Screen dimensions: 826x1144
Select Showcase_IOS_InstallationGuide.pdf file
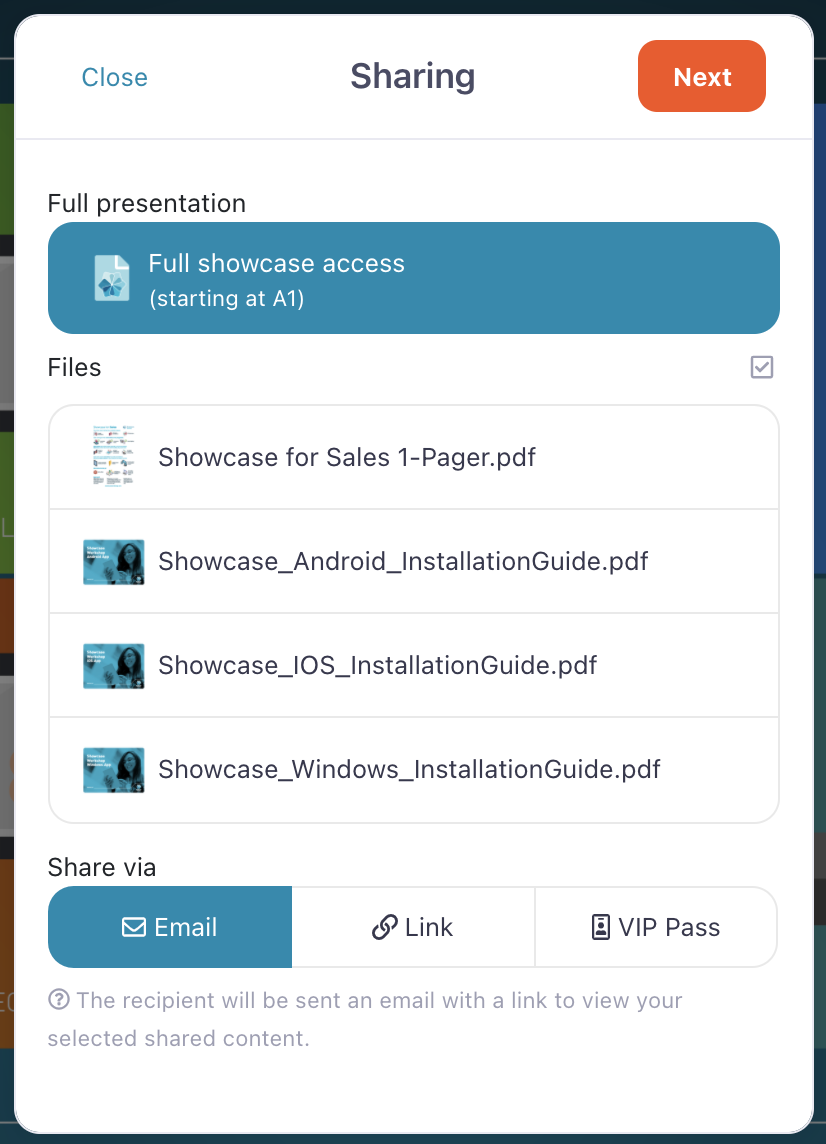click(377, 666)
